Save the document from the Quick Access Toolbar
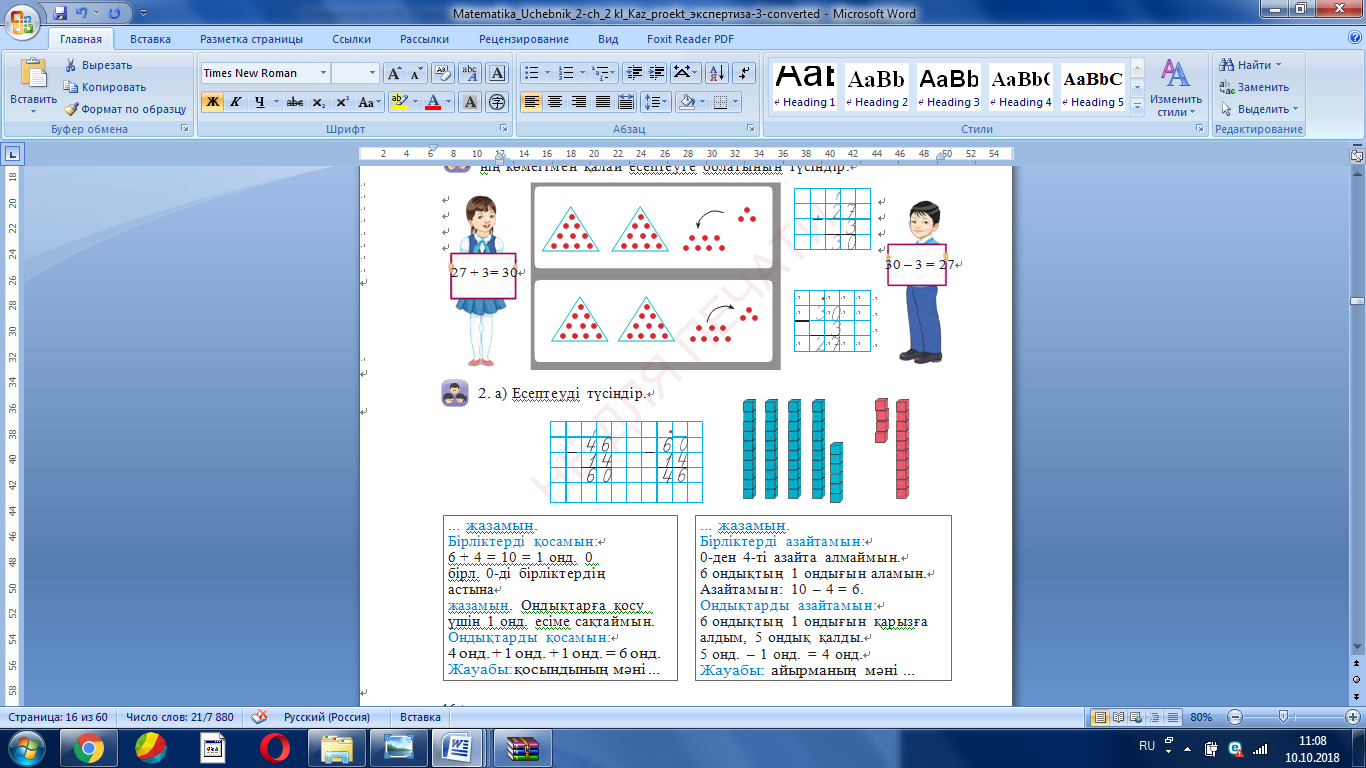The image size is (1366, 768). pyautogui.click(x=61, y=13)
